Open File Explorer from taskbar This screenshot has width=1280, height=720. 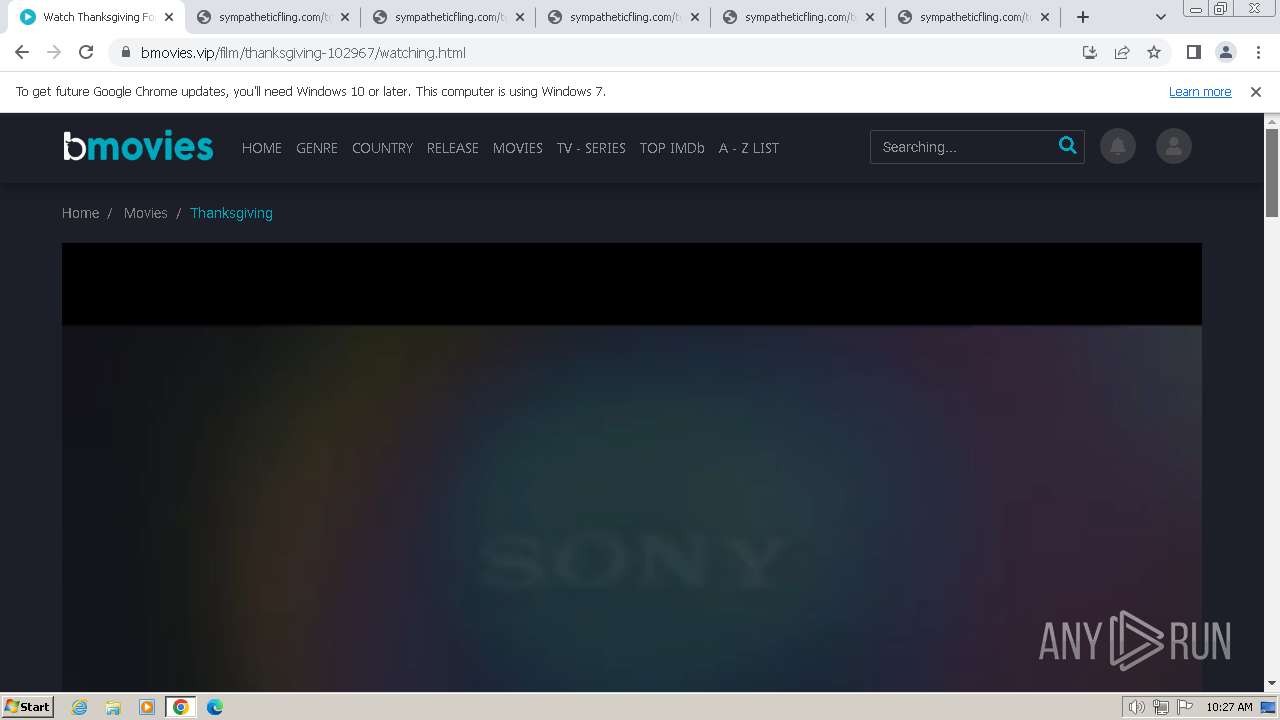click(113, 707)
